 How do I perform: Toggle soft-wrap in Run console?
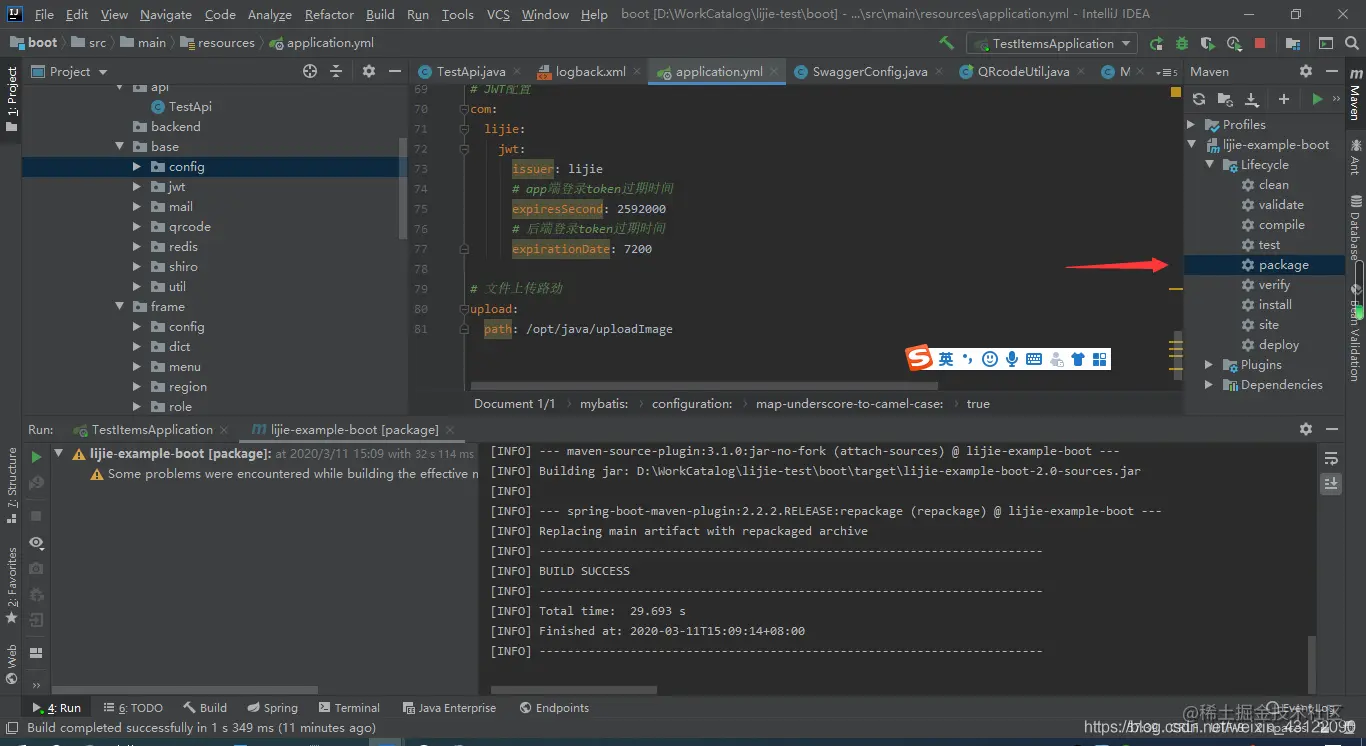point(1331,458)
